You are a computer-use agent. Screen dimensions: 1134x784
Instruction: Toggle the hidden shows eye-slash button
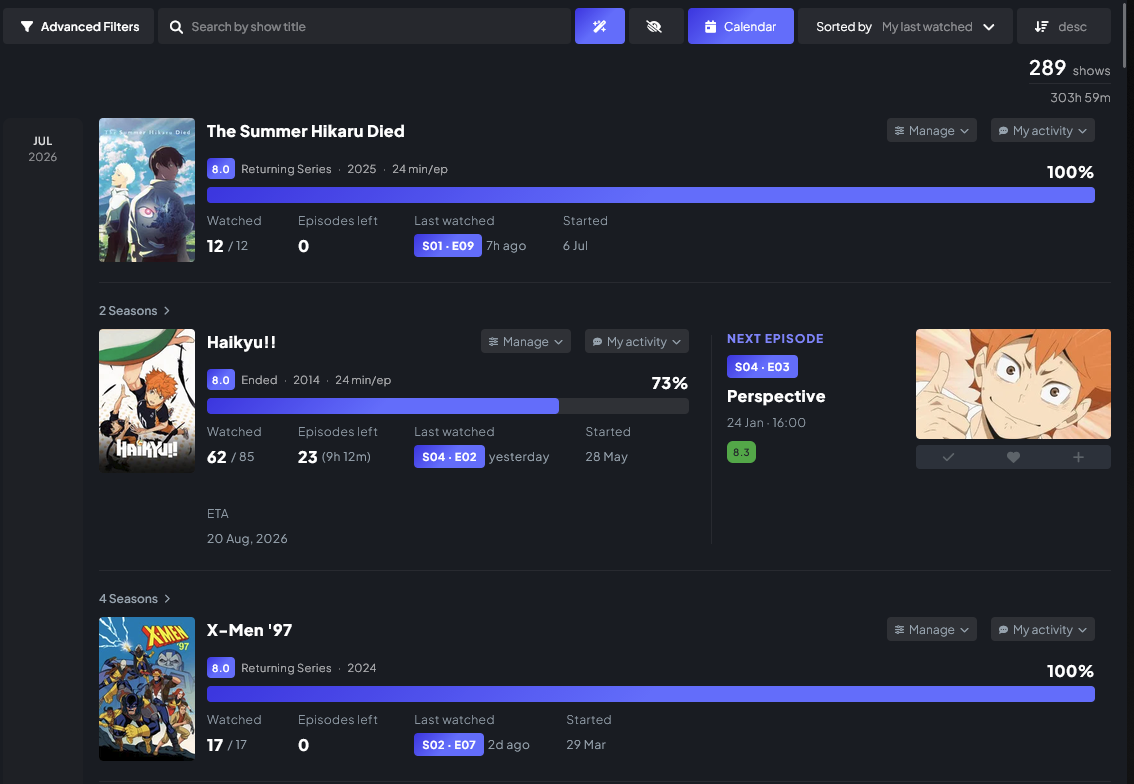[655, 26]
